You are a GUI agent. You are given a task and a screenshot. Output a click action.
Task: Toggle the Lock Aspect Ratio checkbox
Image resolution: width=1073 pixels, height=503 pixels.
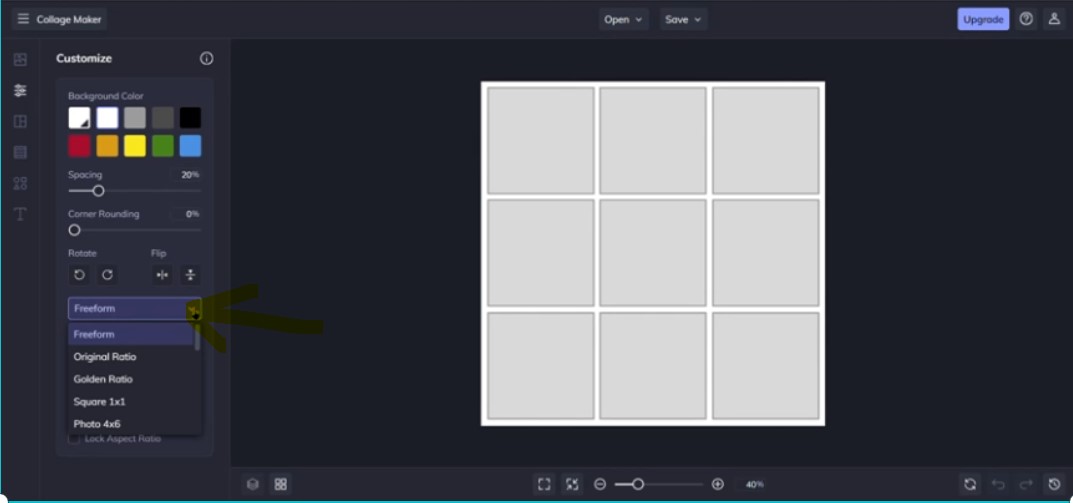pyautogui.click(x=74, y=438)
